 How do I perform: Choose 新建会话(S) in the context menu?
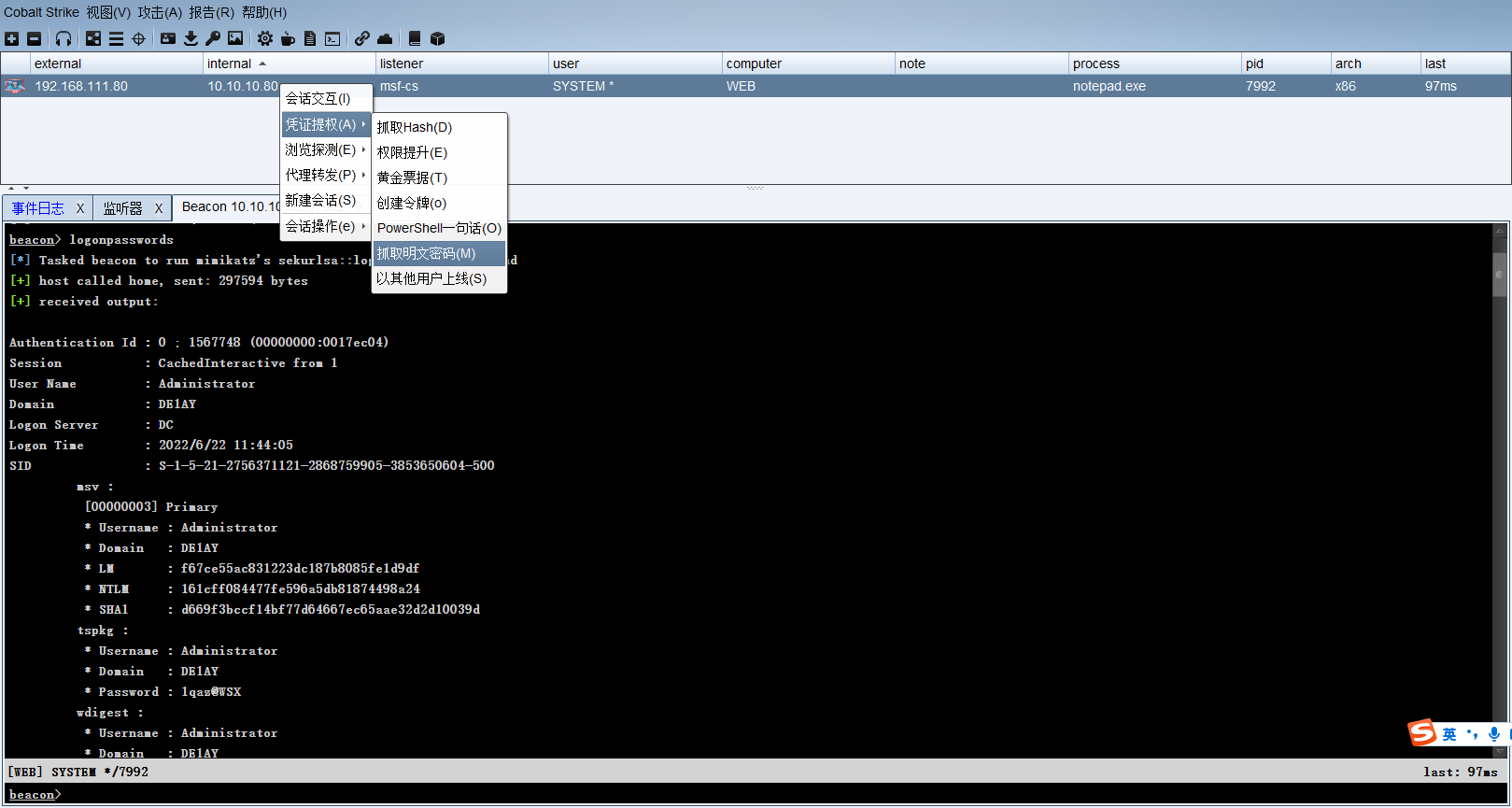click(x=327, y=200)
